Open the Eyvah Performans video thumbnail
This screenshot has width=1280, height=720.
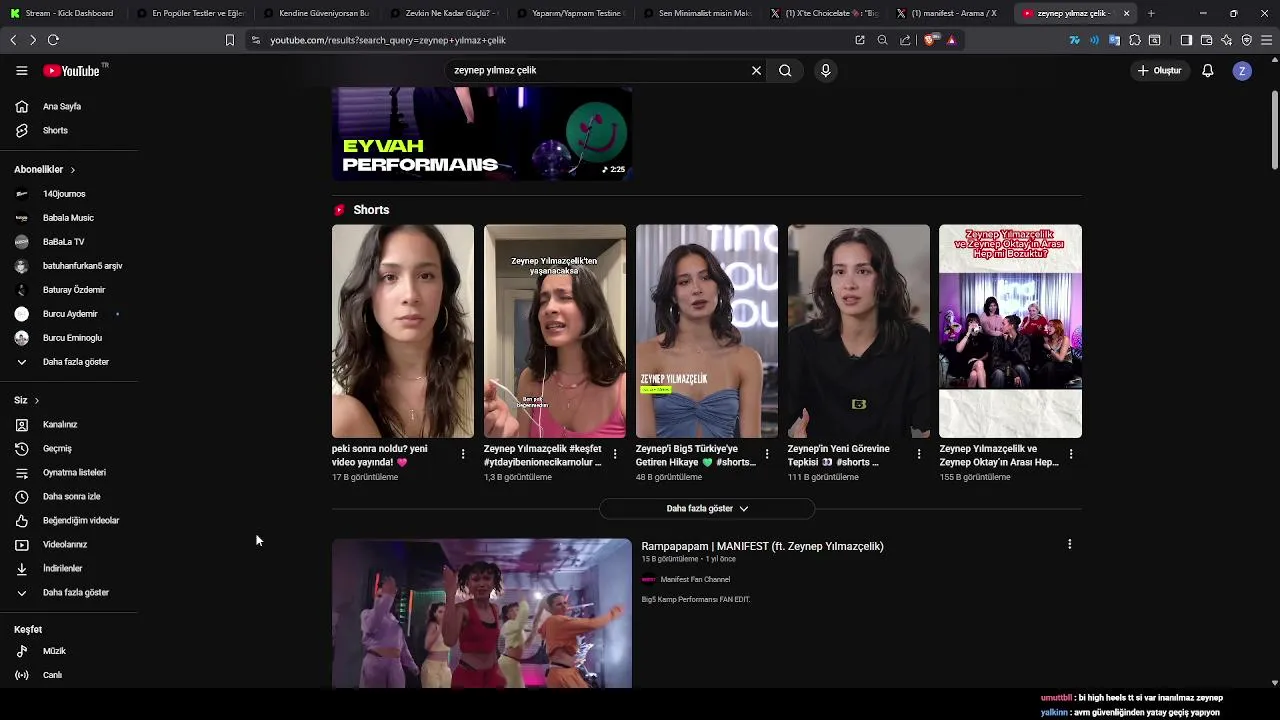482,134
